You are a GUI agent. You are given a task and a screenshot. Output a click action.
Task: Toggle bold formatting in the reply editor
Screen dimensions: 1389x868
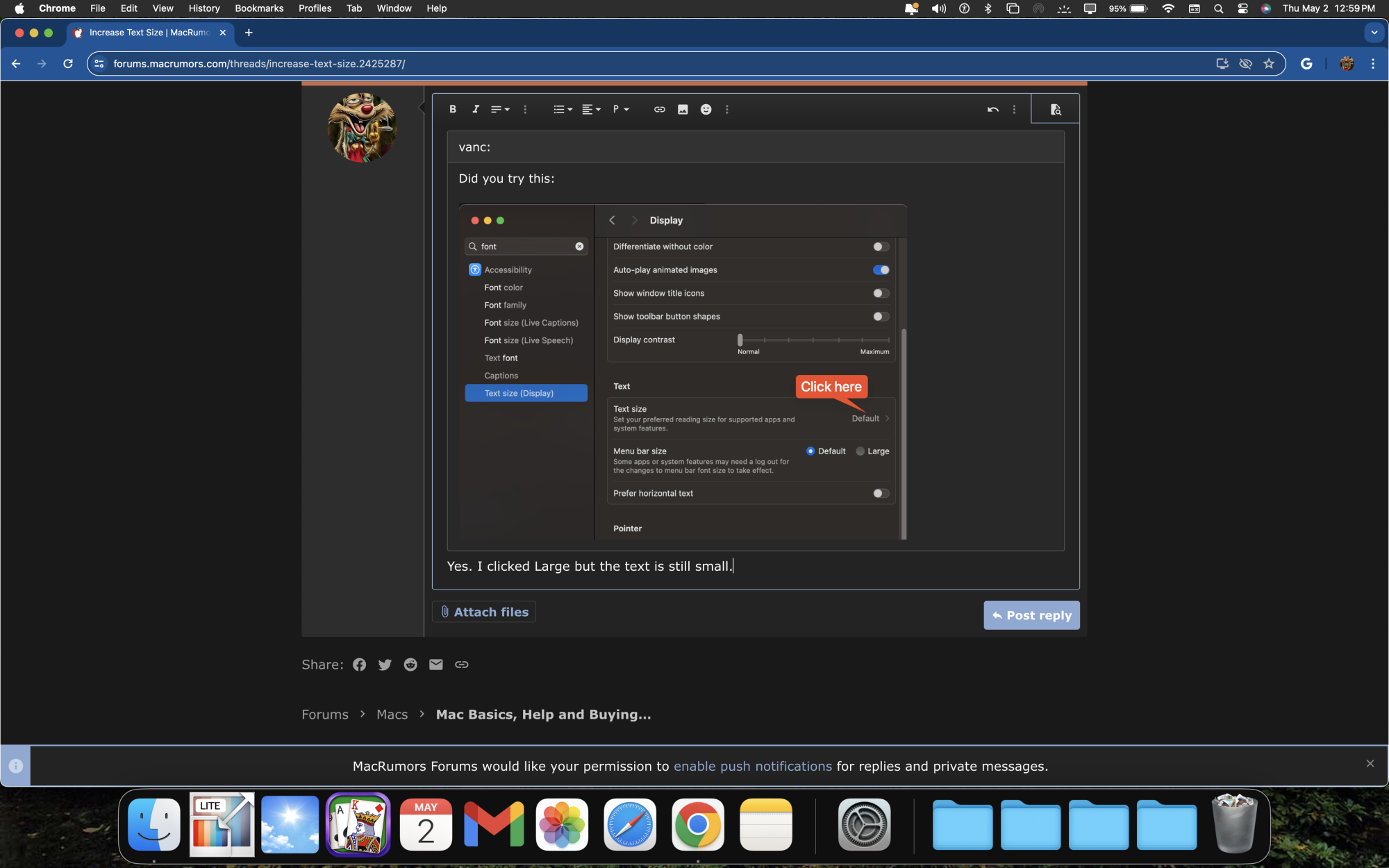pyautogui.click(x=453, y=109)
